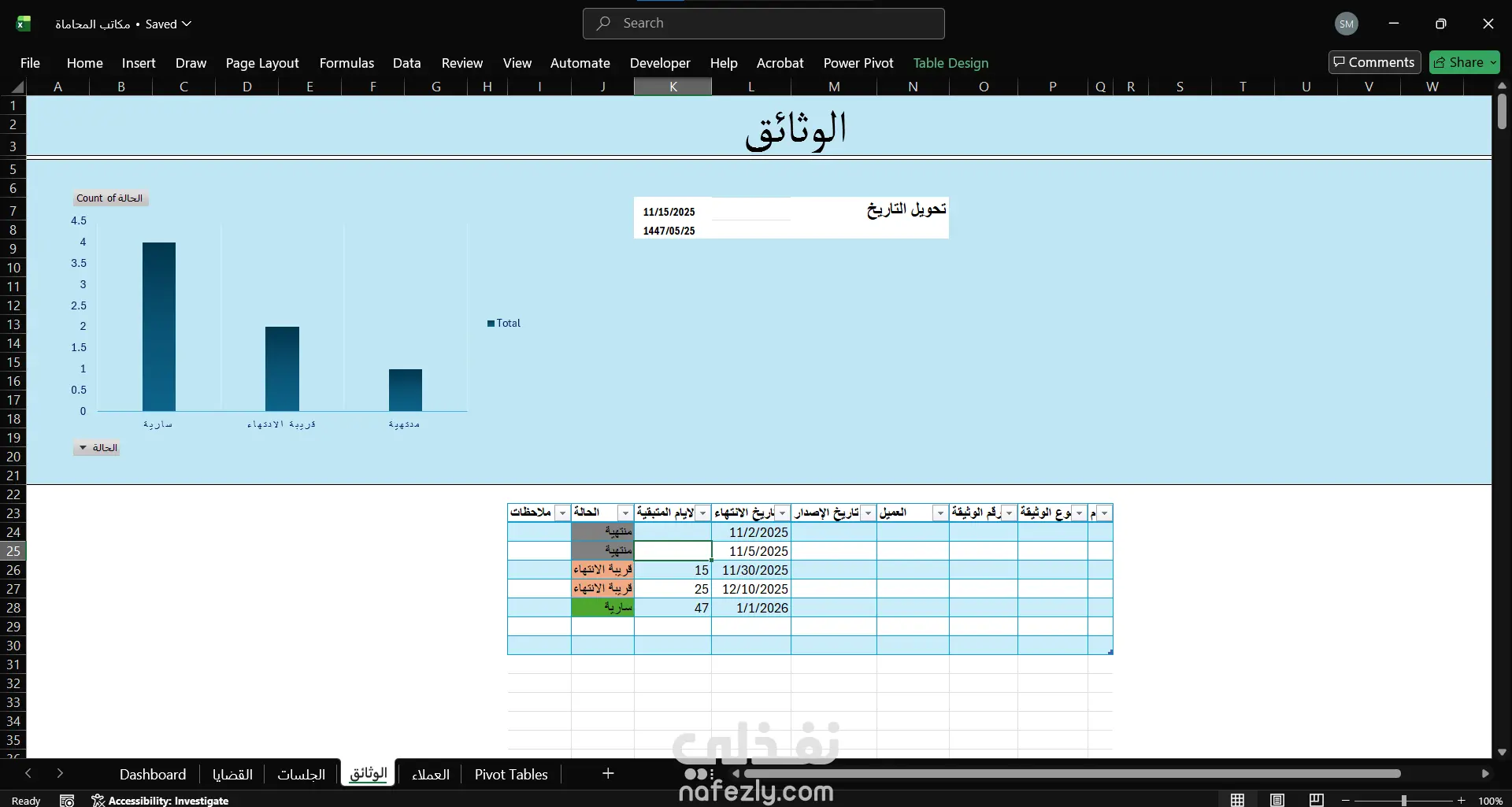Click the zoom slider handle
Screen dimensions: 1512x807
tap(1403, 800)
